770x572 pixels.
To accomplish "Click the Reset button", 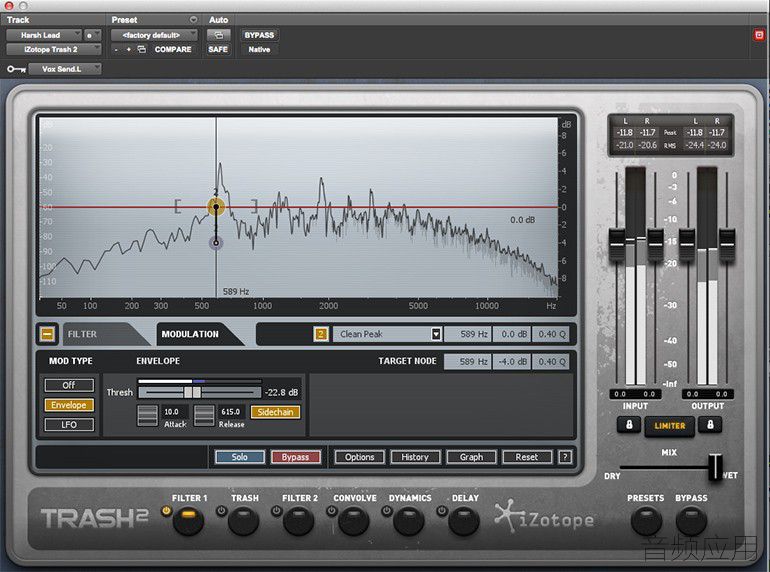I will click(x=527, y=457).
